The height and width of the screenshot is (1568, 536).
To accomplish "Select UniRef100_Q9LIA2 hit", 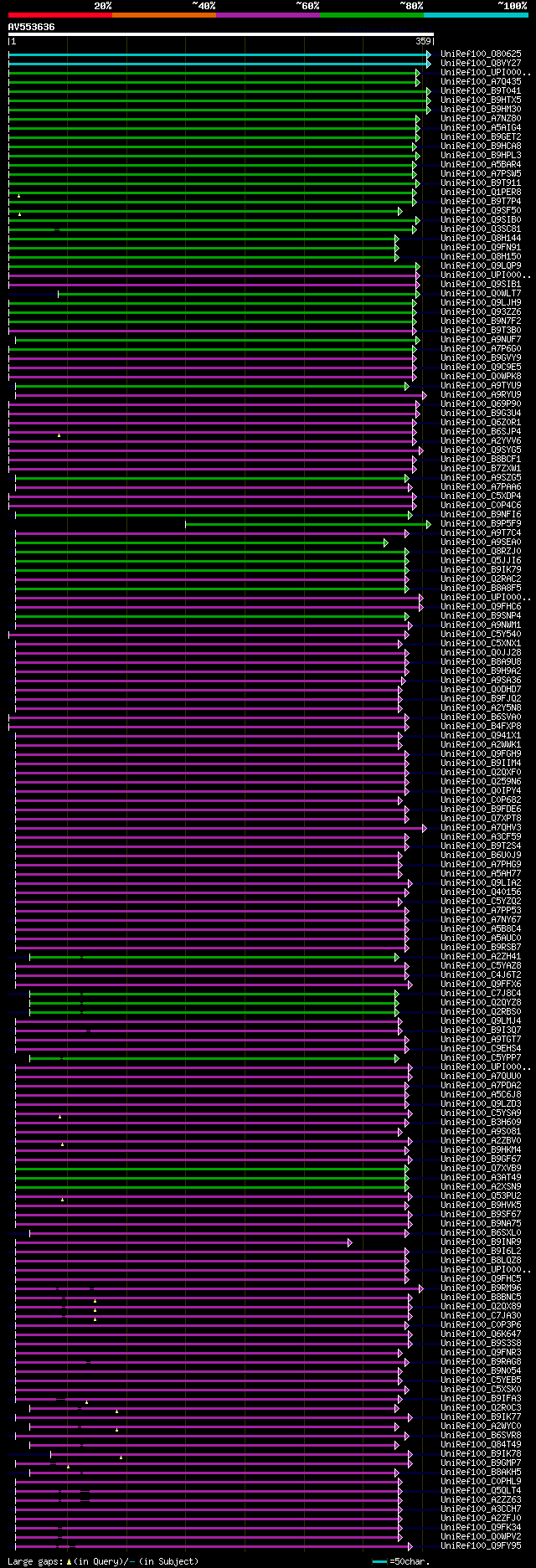I will [481, 882].
